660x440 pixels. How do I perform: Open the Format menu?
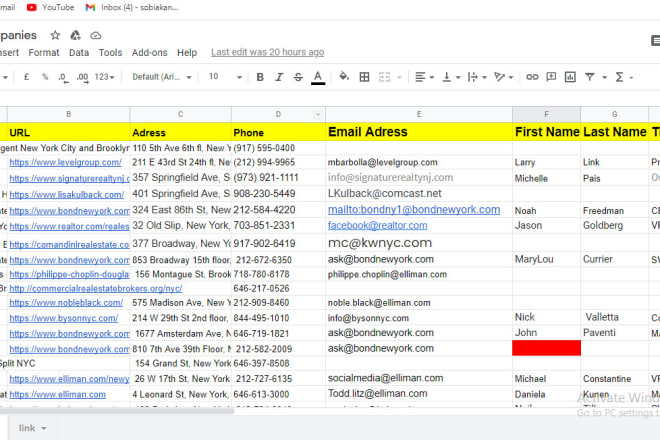(x=44, y=53)
